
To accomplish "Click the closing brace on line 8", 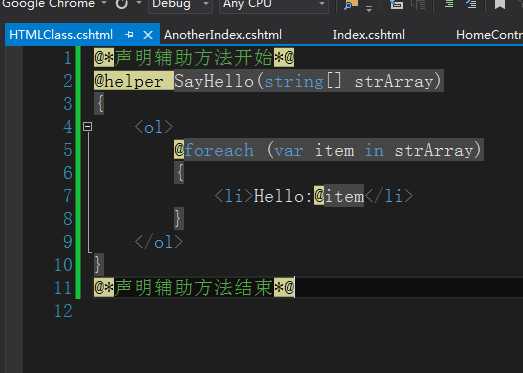I will click(179, 219).
